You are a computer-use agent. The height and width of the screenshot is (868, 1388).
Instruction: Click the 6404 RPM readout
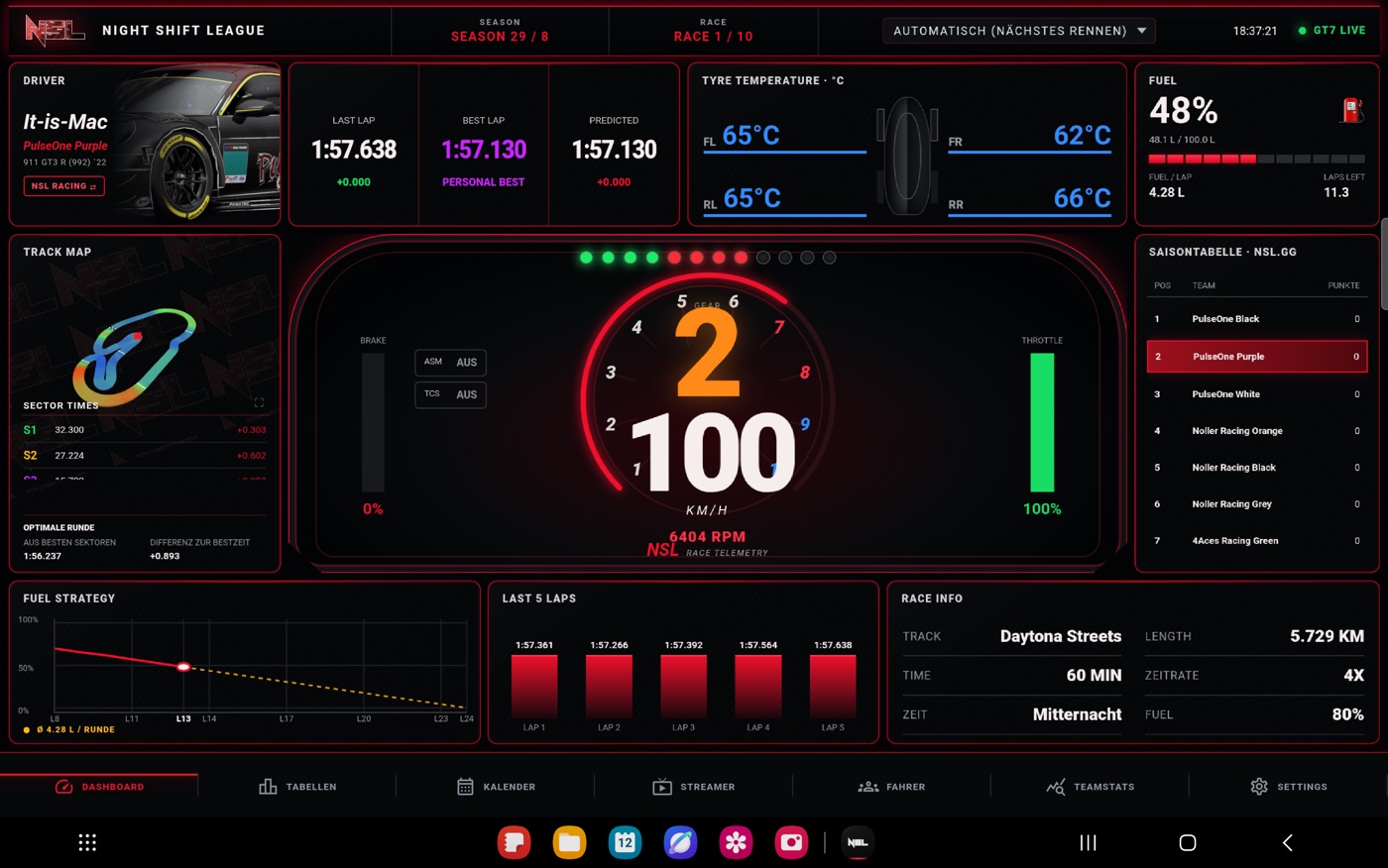point(707,537)
